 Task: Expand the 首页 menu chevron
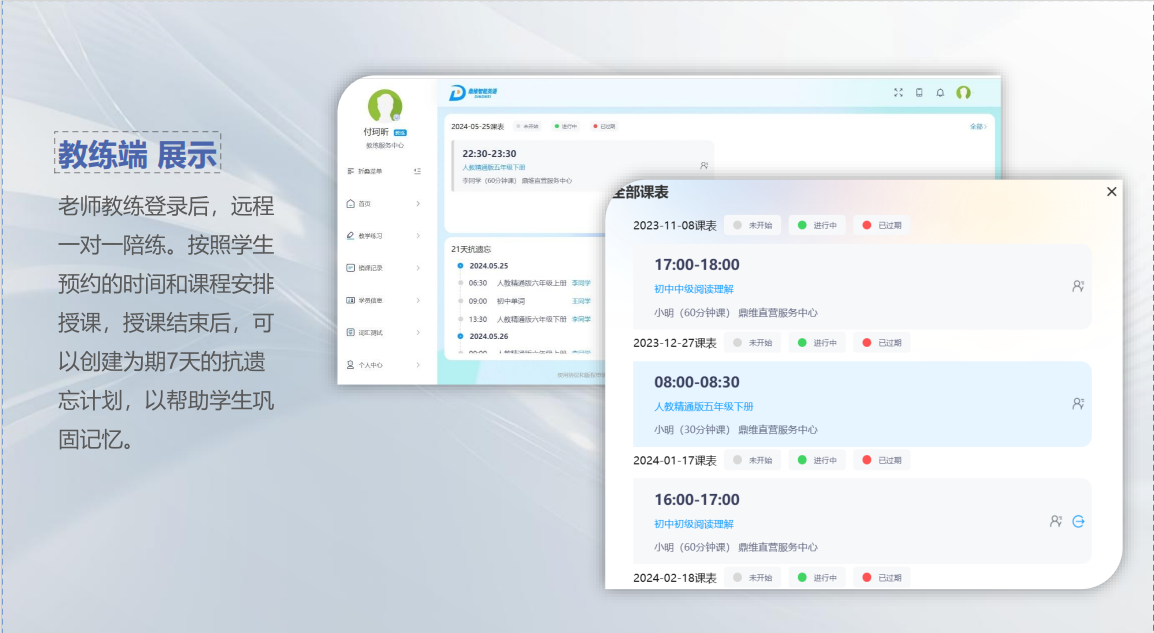click(418, 204)
